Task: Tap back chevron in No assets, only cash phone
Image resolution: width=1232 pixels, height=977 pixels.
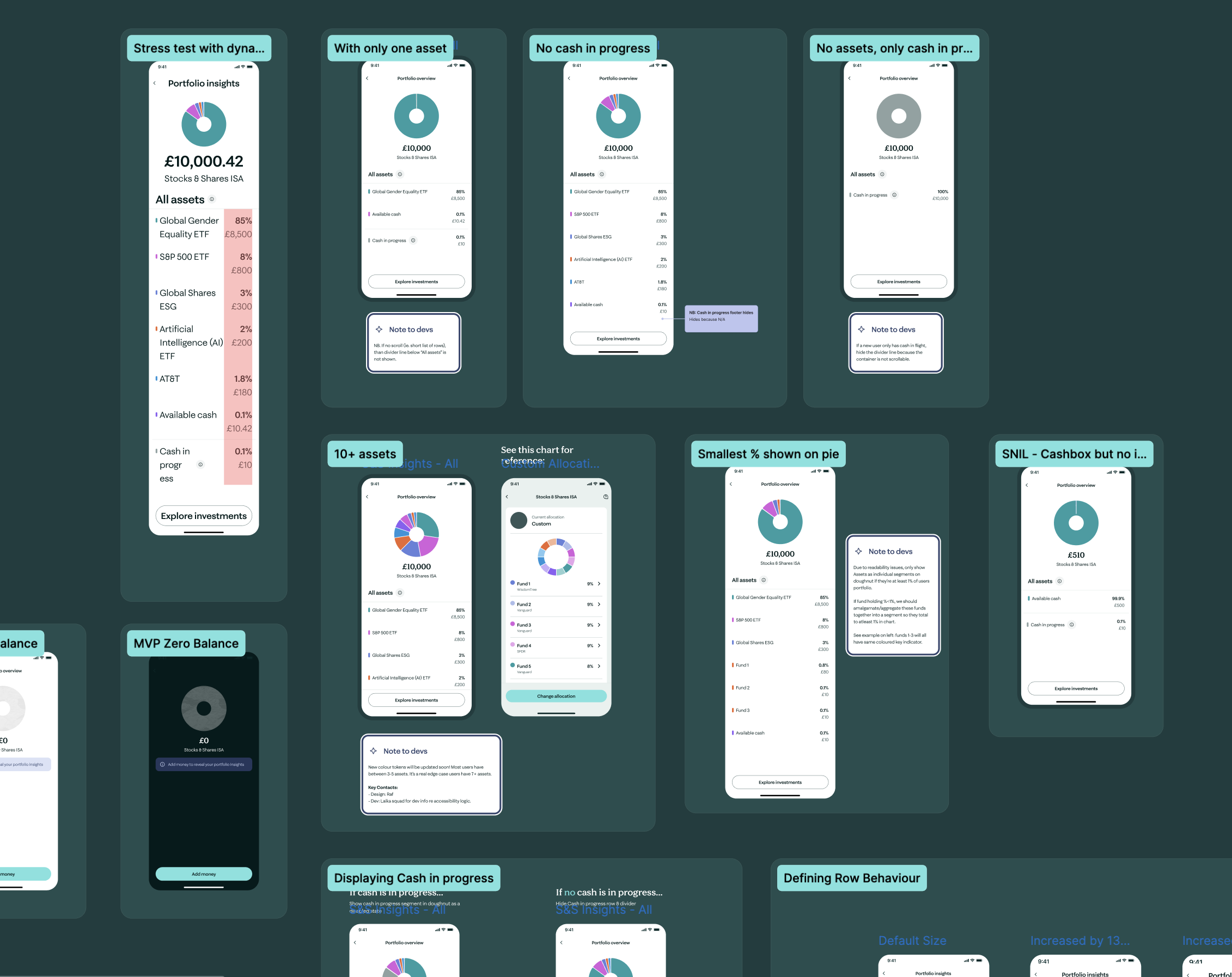Action: click(x=849, y=78)
